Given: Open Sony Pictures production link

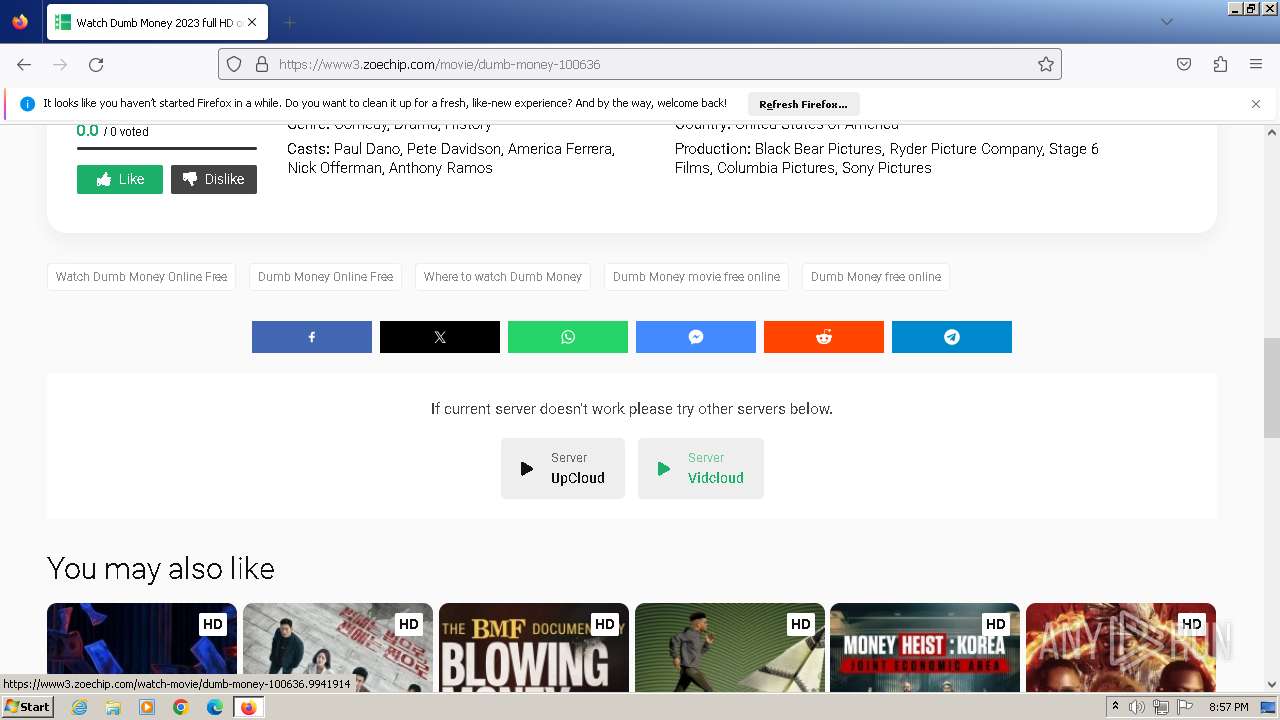Looking at the screenshot, I should 887,168.
